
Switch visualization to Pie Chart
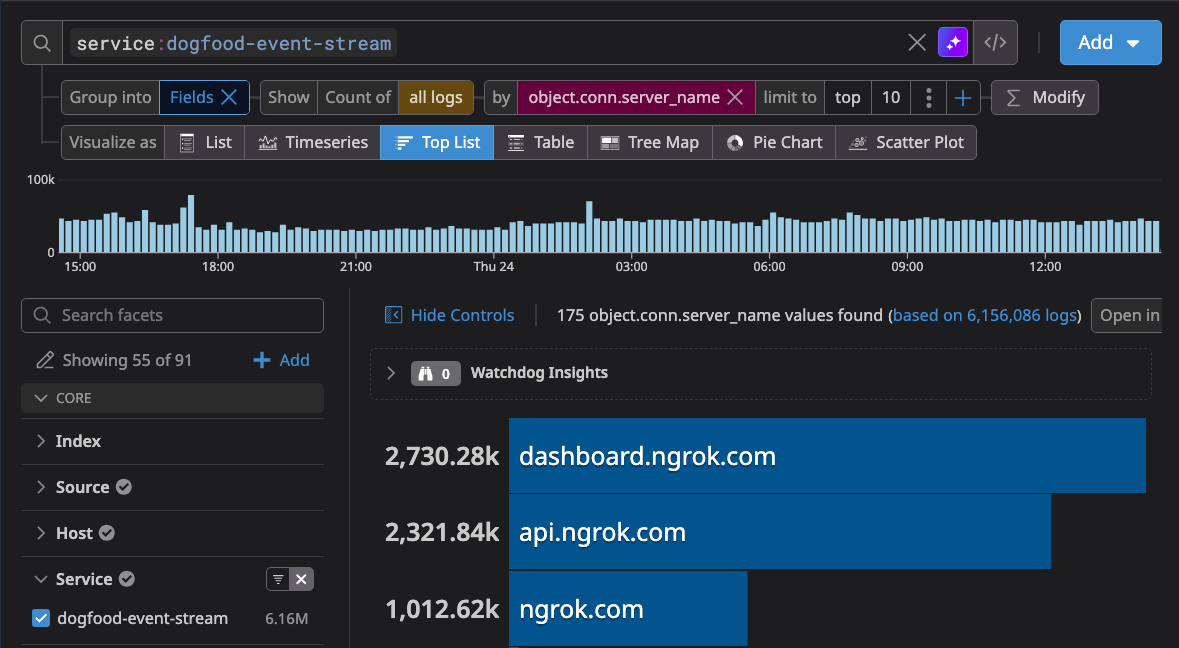[x=774, y=142]
